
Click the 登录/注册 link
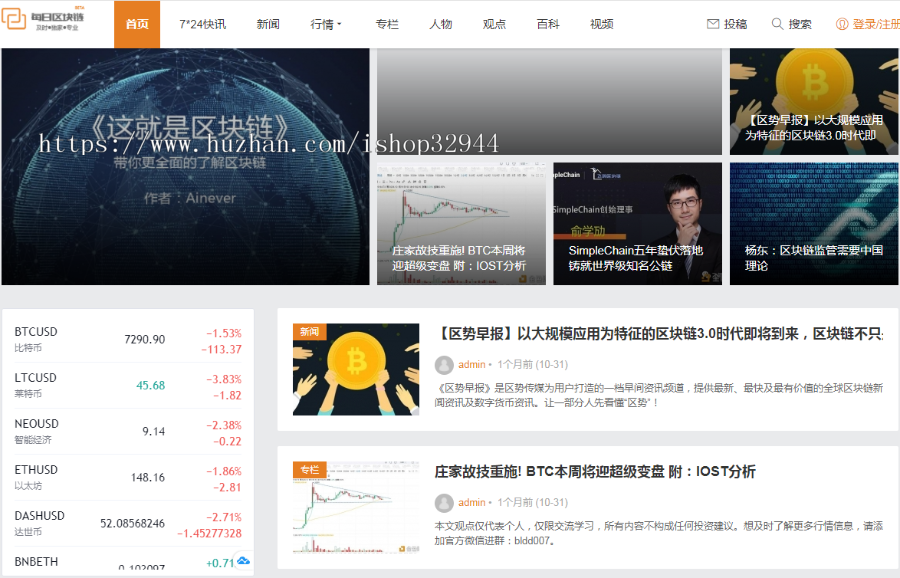pyautogui.click(x=876, y=24)
